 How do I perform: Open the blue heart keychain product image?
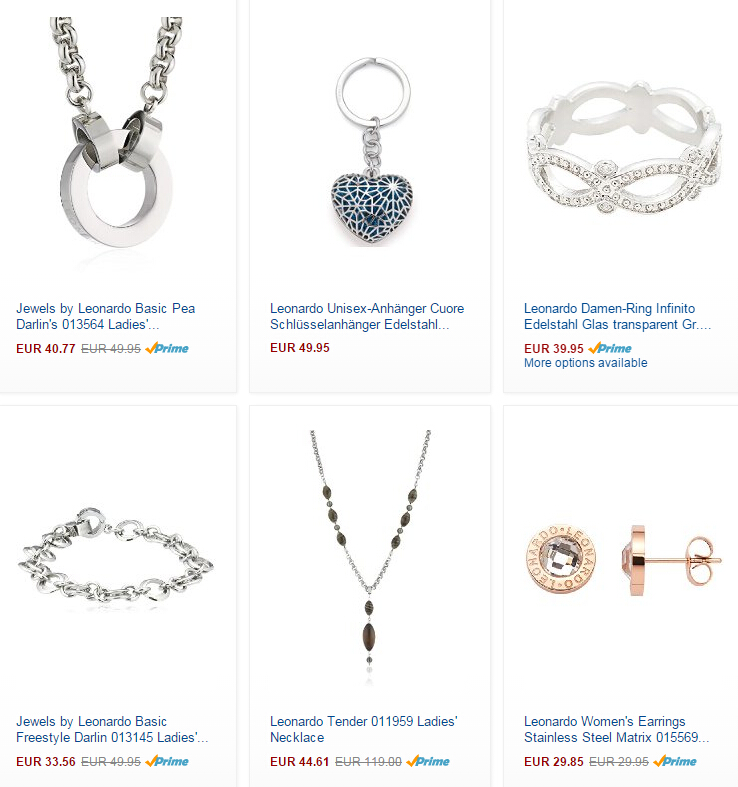point(373,152)
